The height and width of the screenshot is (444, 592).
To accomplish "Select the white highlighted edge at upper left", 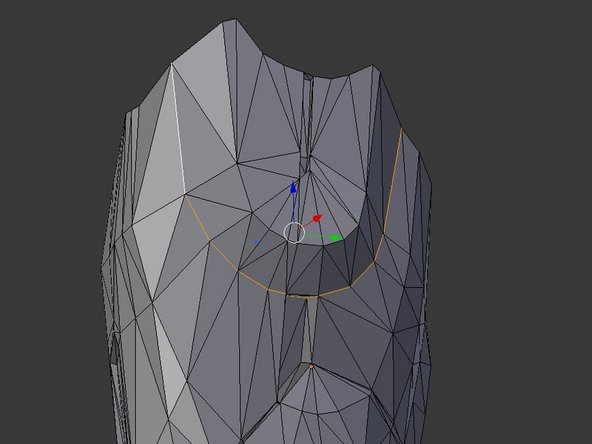I will (178, 128).
